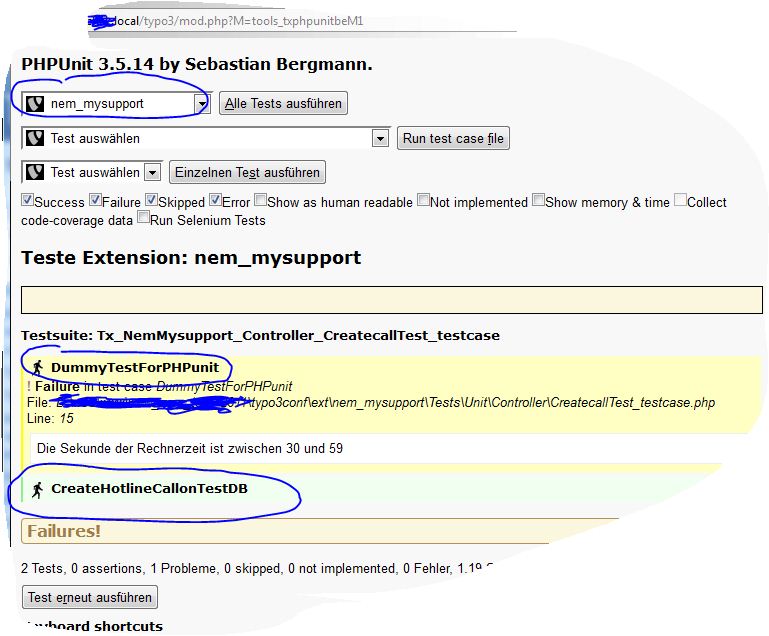This screenshot has height=636, width=769.
Task: Click TYPO3 icon in nem_mysupport selector
Action: click(x=35, y=103)
